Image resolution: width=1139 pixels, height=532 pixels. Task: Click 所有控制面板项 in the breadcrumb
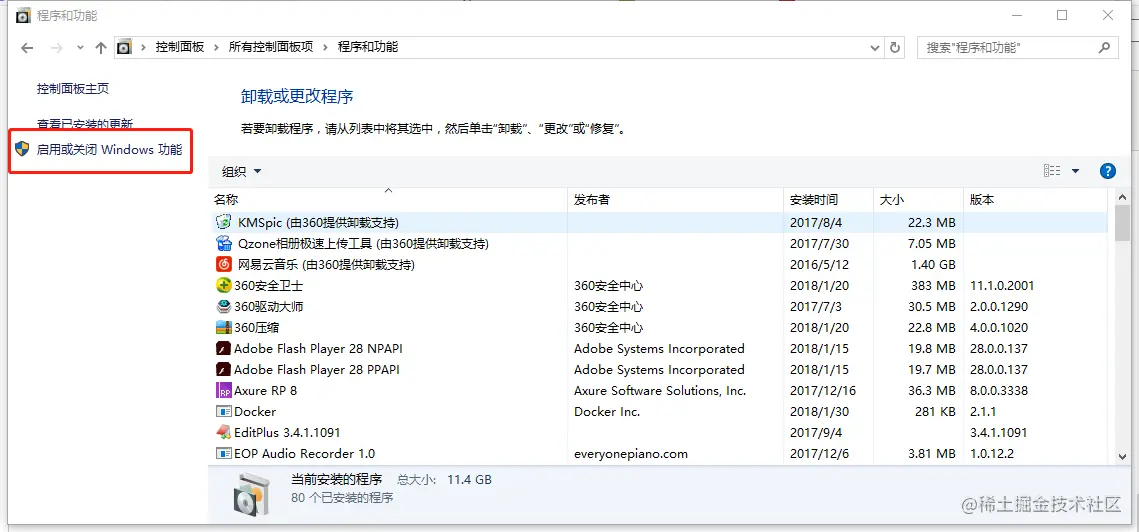271,47
